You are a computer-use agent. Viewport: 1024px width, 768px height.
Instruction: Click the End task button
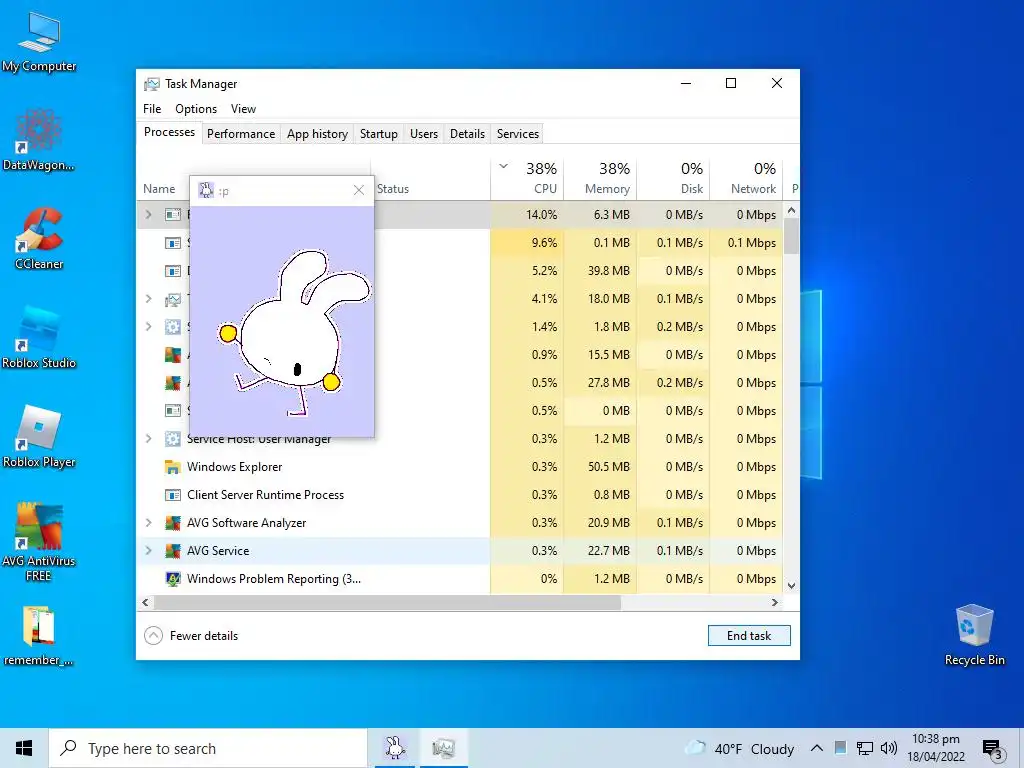point(749,635)
